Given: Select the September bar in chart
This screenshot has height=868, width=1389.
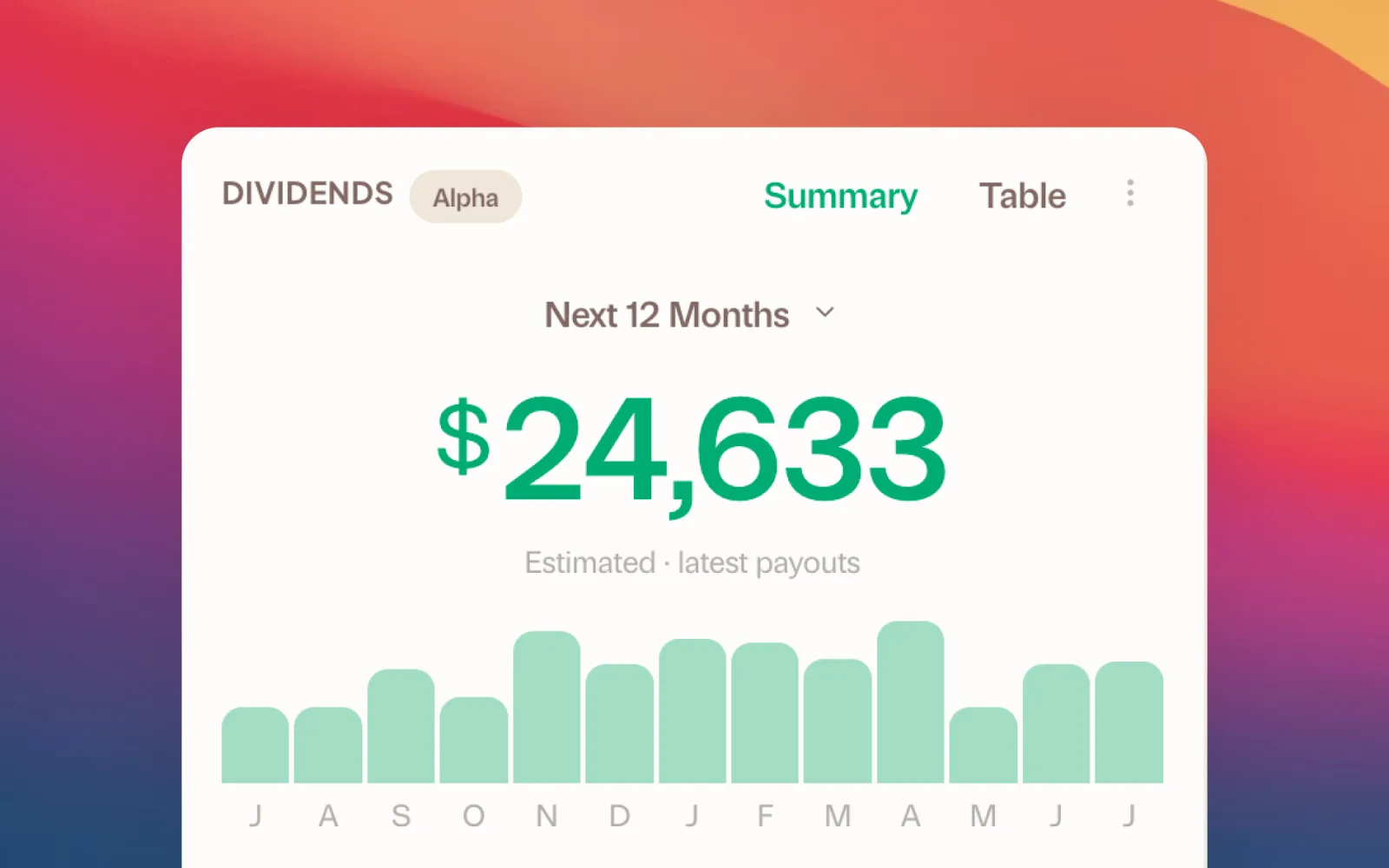Looking at the screenshot, I should pyautogui.click(x=401, y=726).
